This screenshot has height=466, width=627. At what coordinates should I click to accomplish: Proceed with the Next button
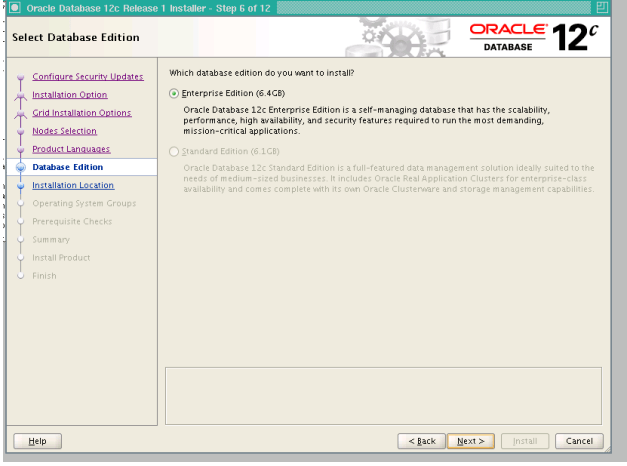point(471,441)
